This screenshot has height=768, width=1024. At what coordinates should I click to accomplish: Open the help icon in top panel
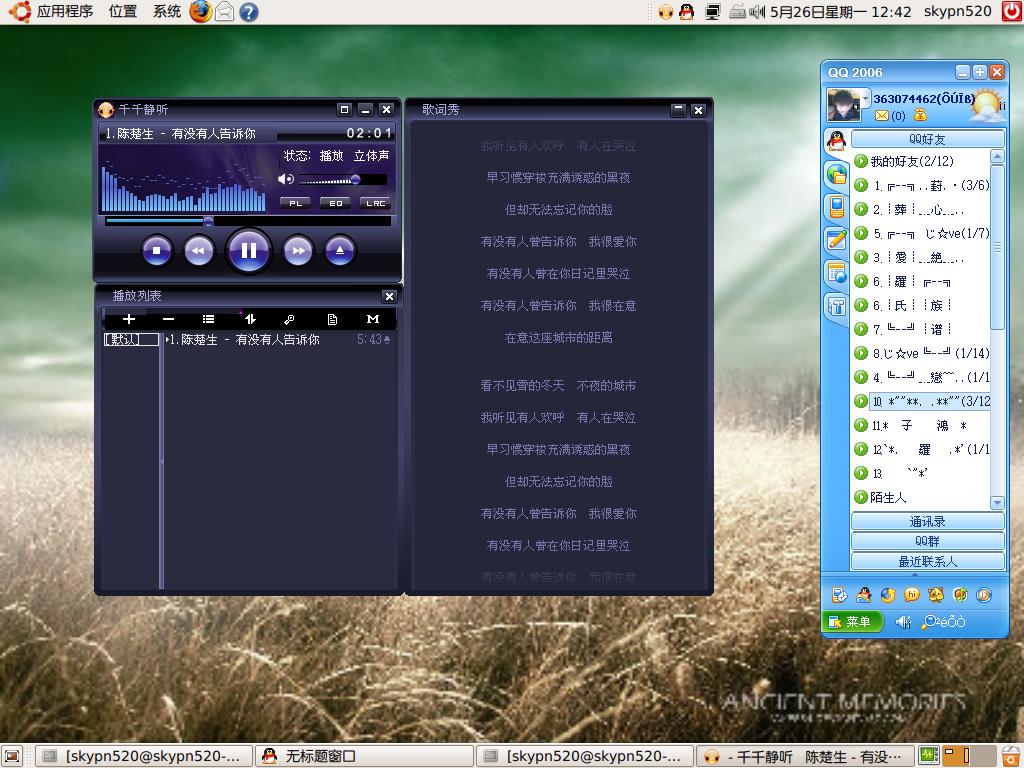pyautogui.click(x=249, y=12)
